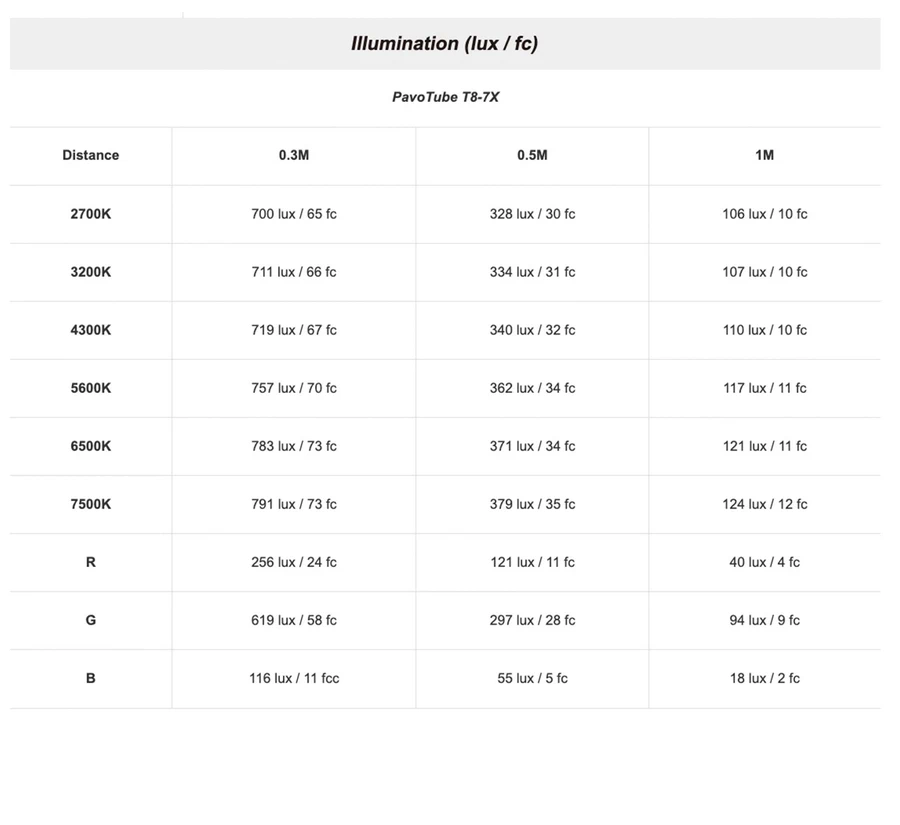Click the B row label

90,678
